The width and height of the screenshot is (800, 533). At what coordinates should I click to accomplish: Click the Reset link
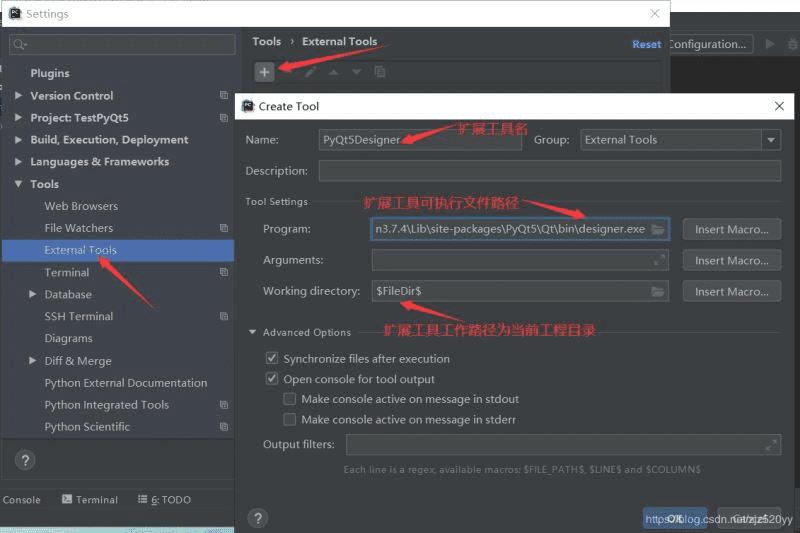pyautogui.click(x=646, y=44)
